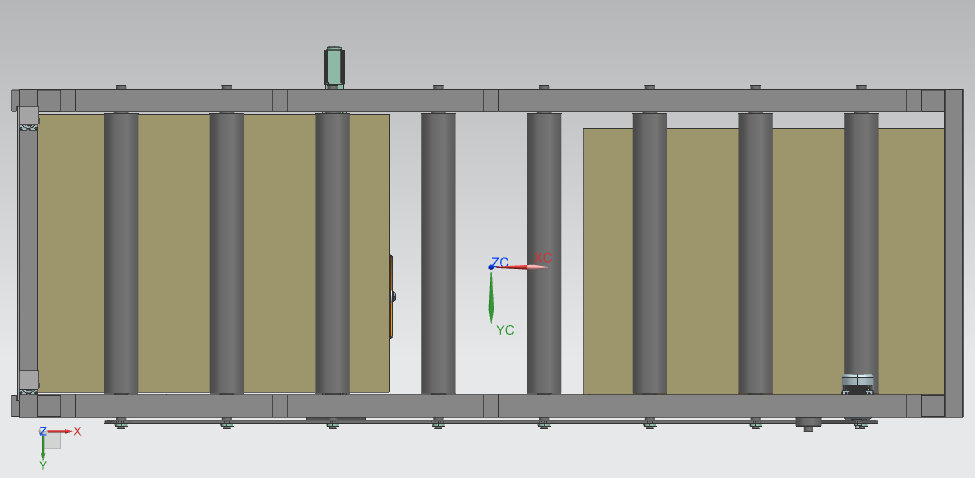The height and width of the screenshot is (478, 975).
Task: Select the gray bracket at the bottom-left frame corner
Action: tap(29, 380)
